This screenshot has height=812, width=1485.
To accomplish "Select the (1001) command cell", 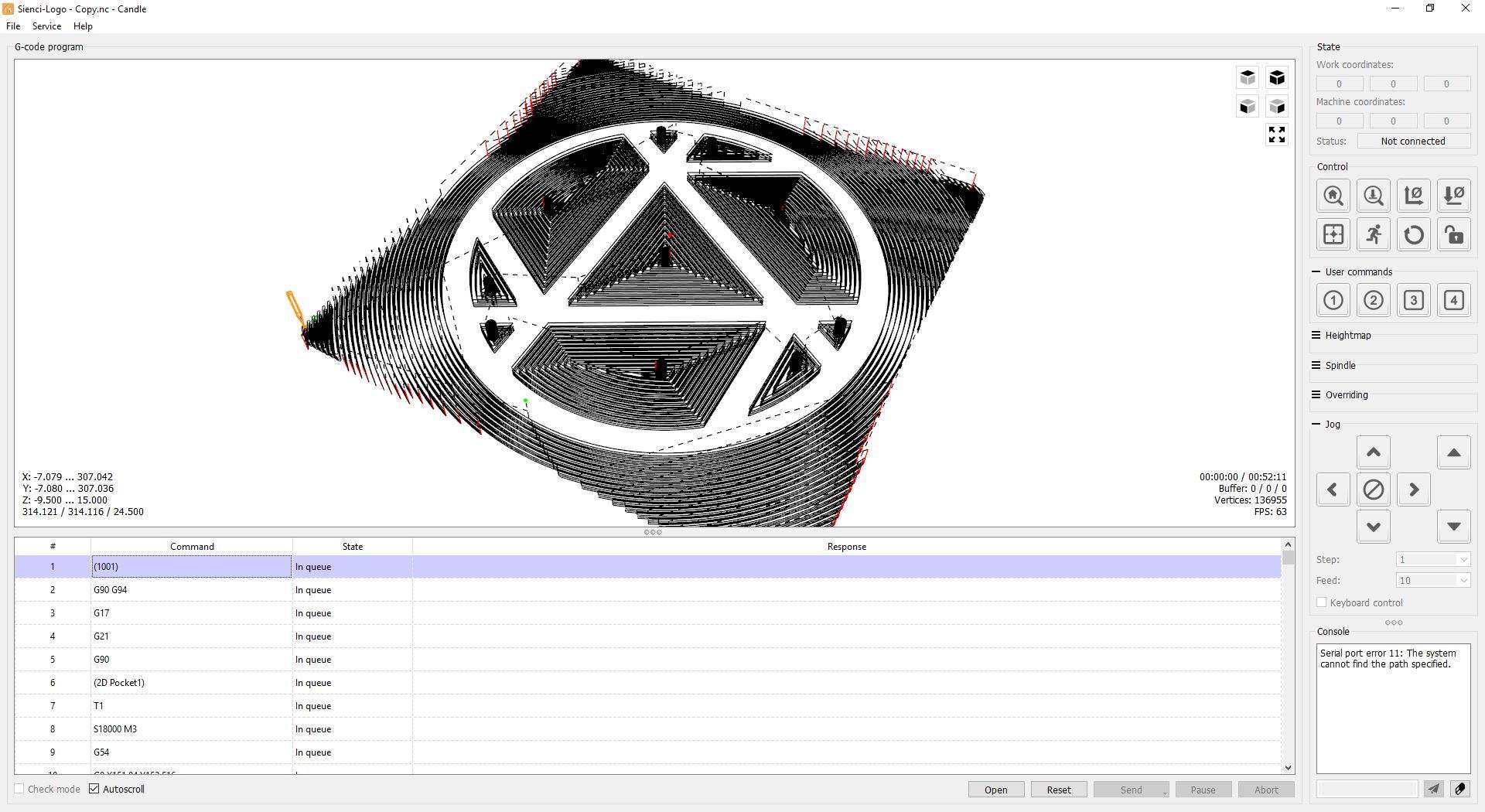I will [x=192, y=567].
